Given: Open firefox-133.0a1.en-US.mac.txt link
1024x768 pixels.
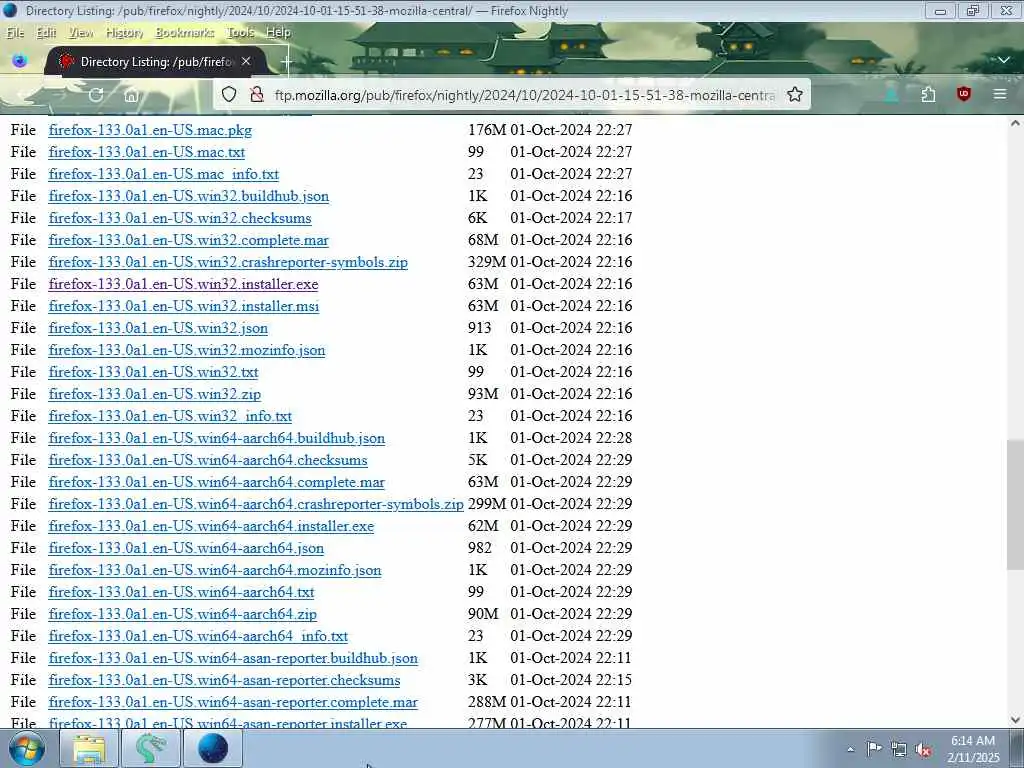Looking at the screenshot, I should tap(146, 152).
